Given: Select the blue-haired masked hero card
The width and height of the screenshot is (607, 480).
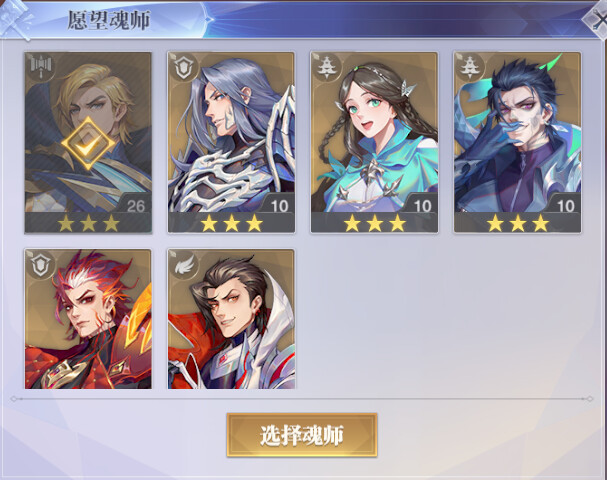Looking at the screenshot, I should (517, 142).
